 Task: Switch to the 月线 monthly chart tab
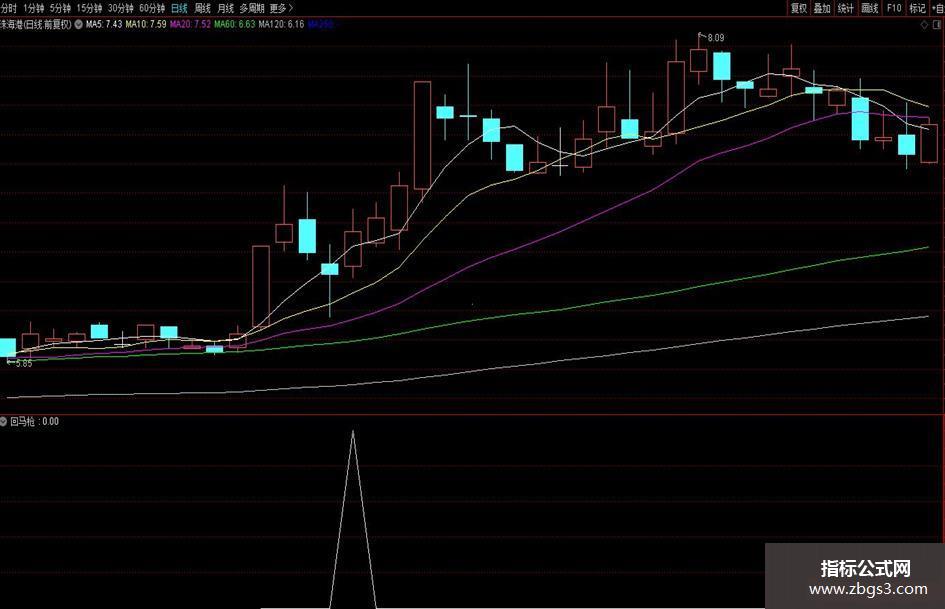pos(225,8)
